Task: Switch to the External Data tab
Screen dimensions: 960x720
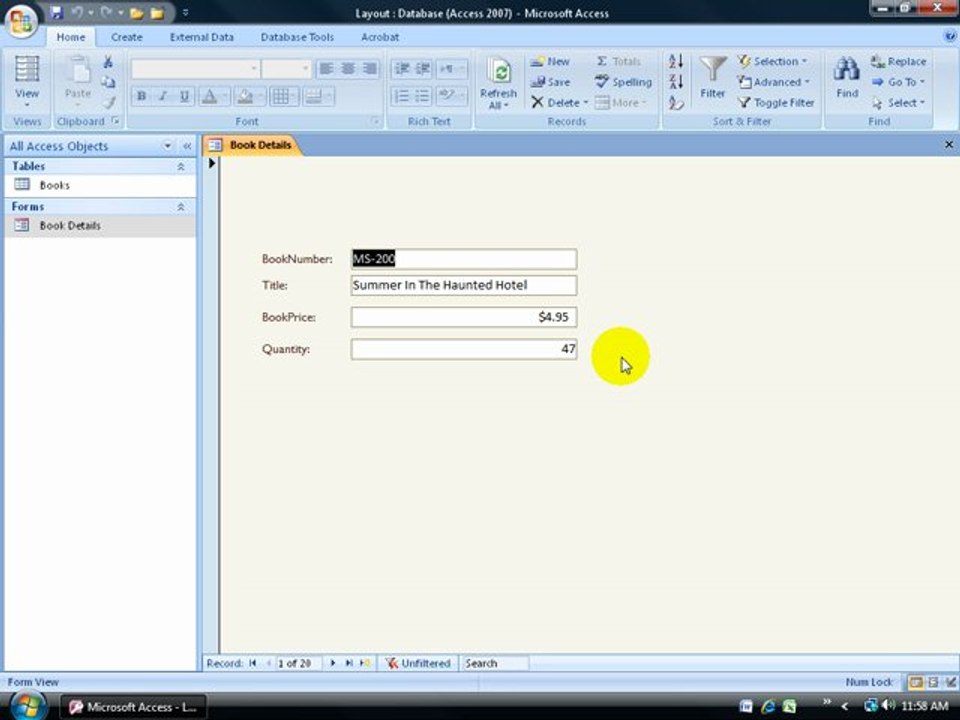Action: point(201,37)
